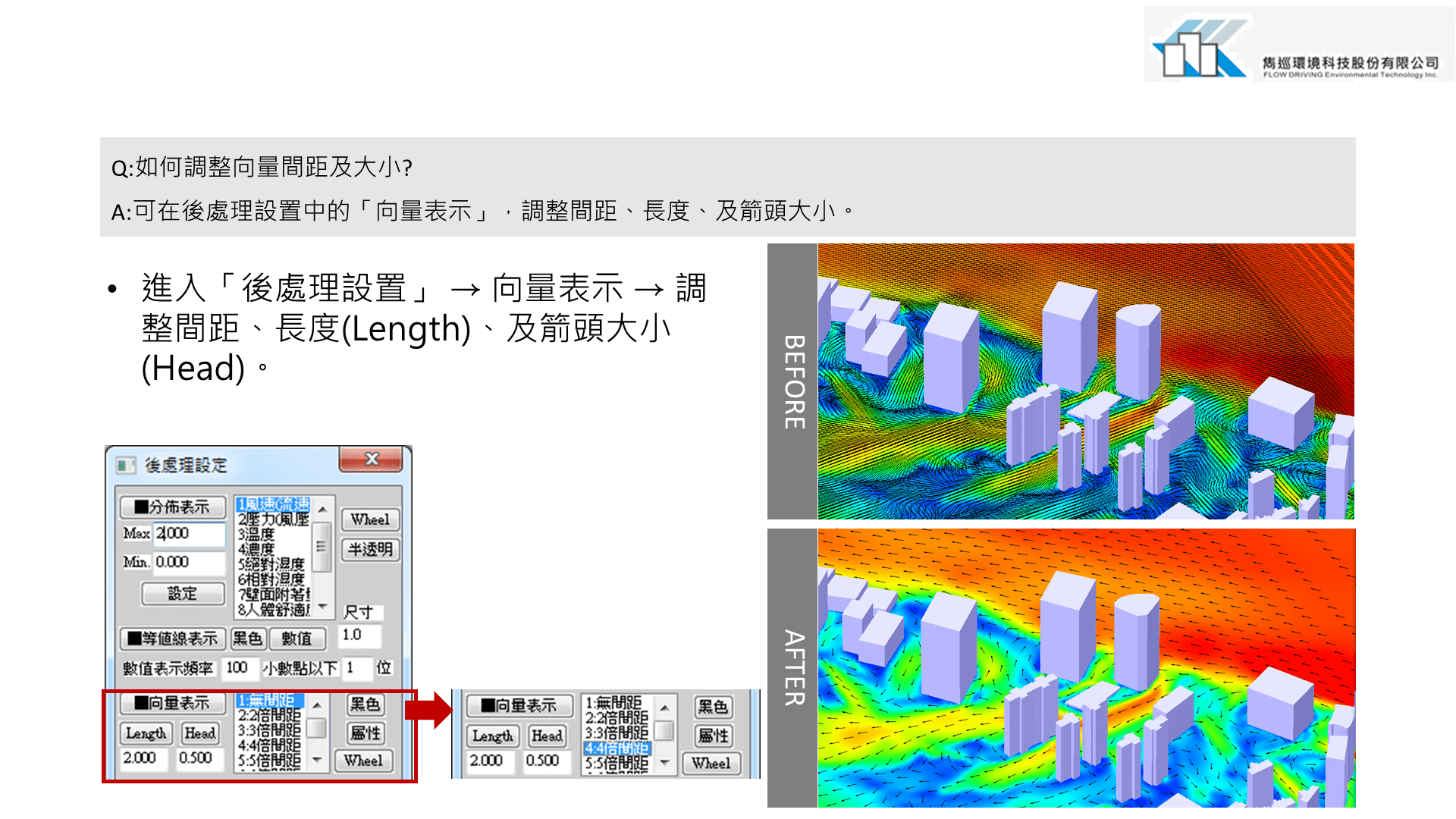
Task: Toggle 向量表示 inside the red highlighted box
Action: [173, 703]
